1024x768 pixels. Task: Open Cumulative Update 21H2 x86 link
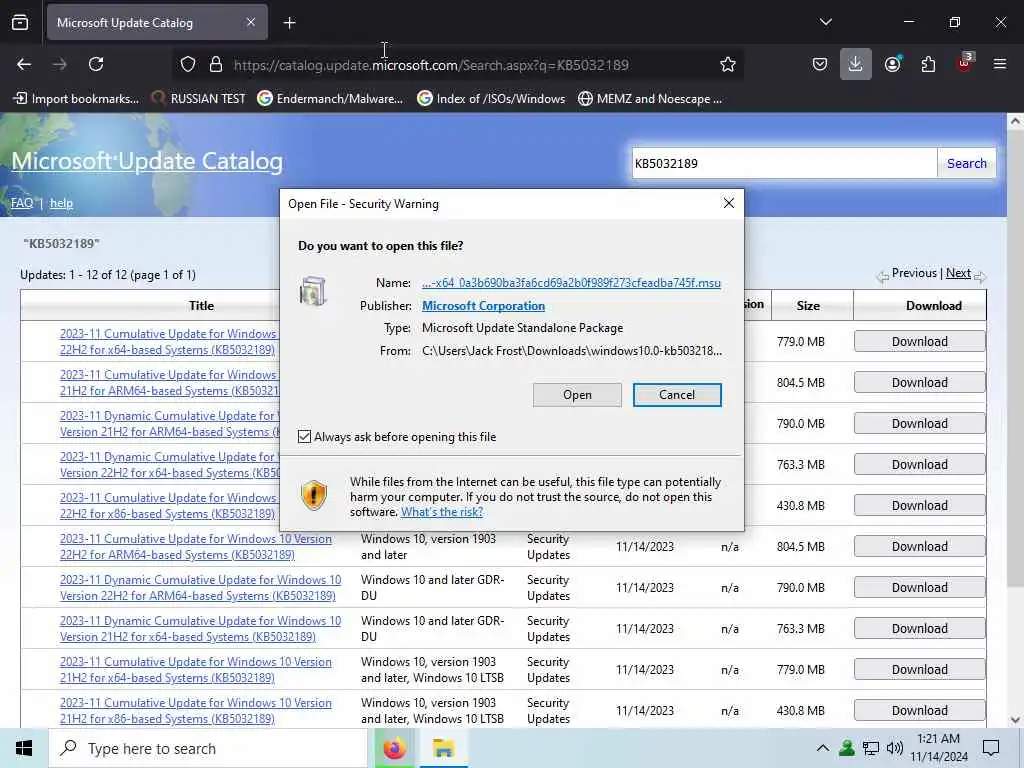click(195, 711)
